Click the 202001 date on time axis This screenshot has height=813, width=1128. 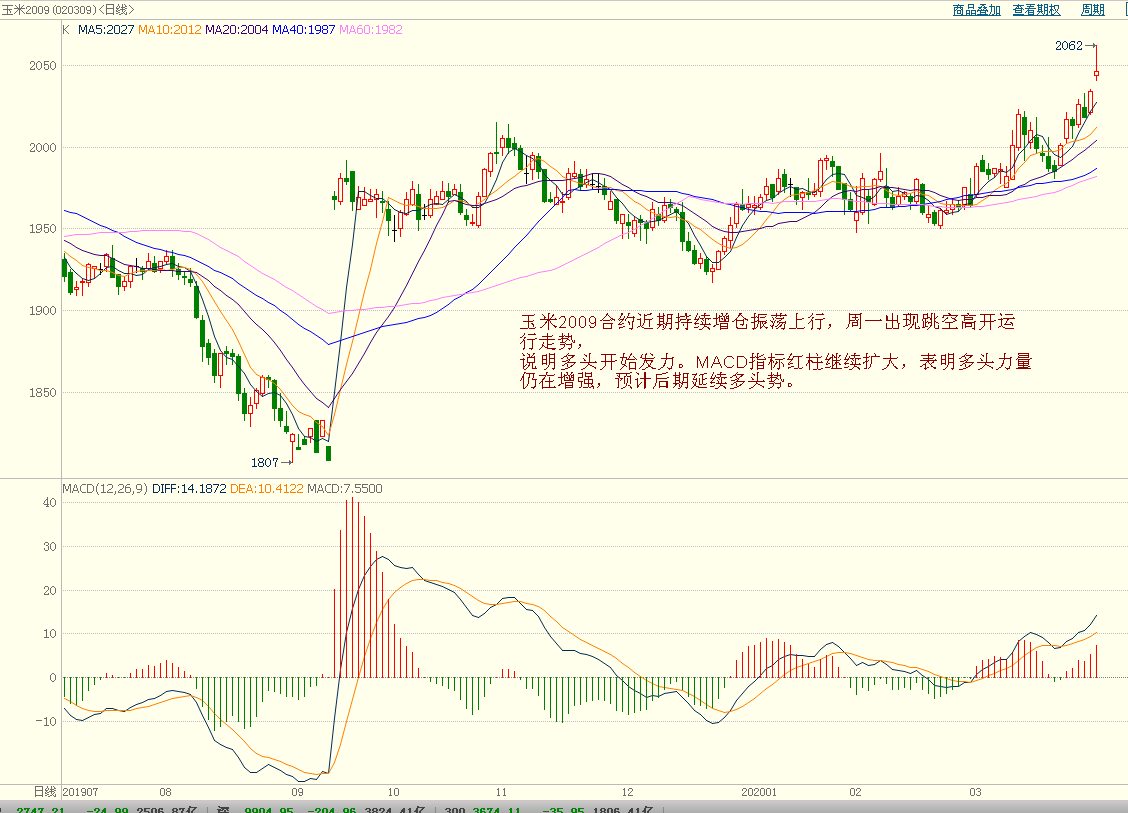tap(759, 791)
